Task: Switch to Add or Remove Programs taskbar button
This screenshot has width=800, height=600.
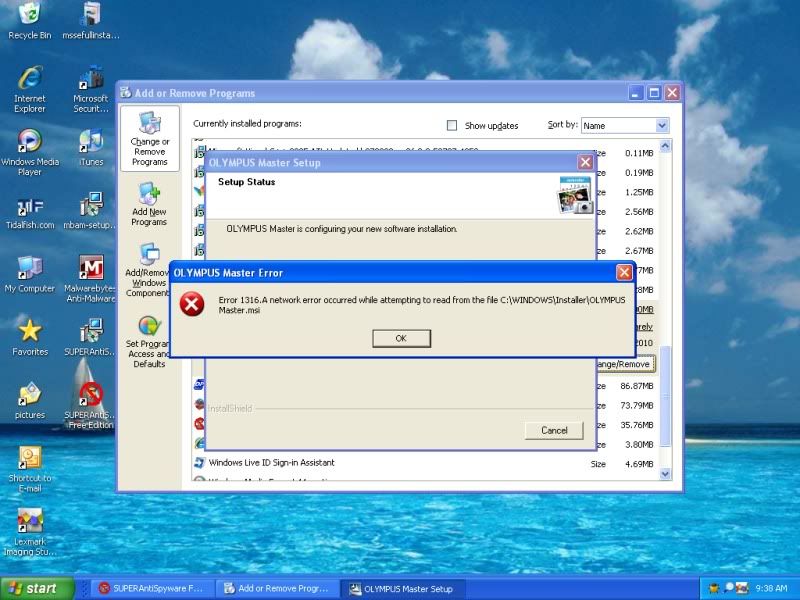Action: [278, 588]
